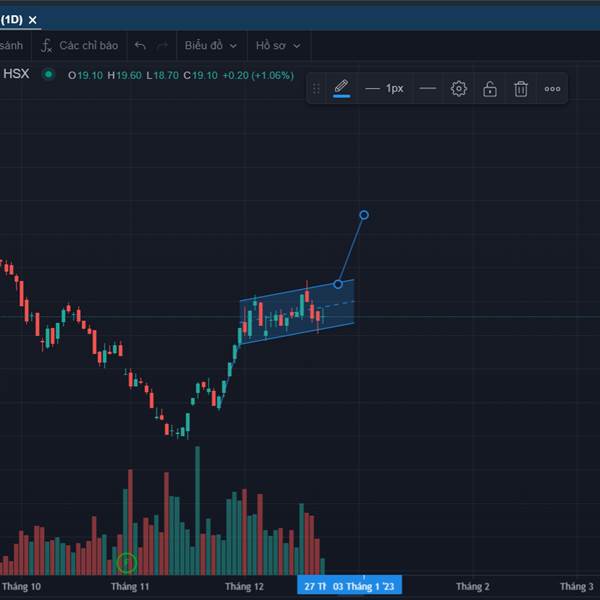This screenshot has height=600, width=600.
Task: Open more options ellipsis menu
Action: 552,89
